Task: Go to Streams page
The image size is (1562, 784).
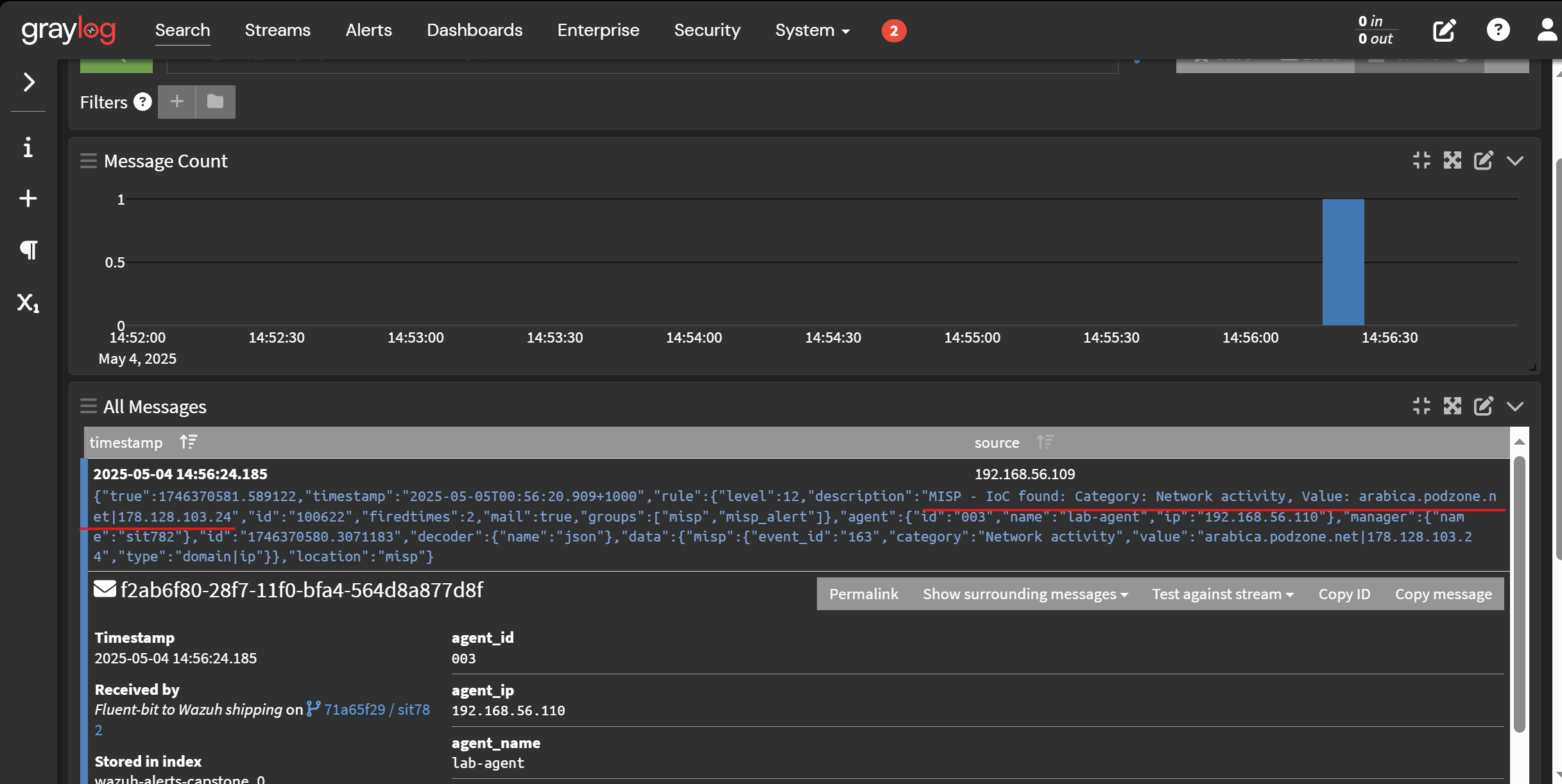Action: [x=277, y=30]
